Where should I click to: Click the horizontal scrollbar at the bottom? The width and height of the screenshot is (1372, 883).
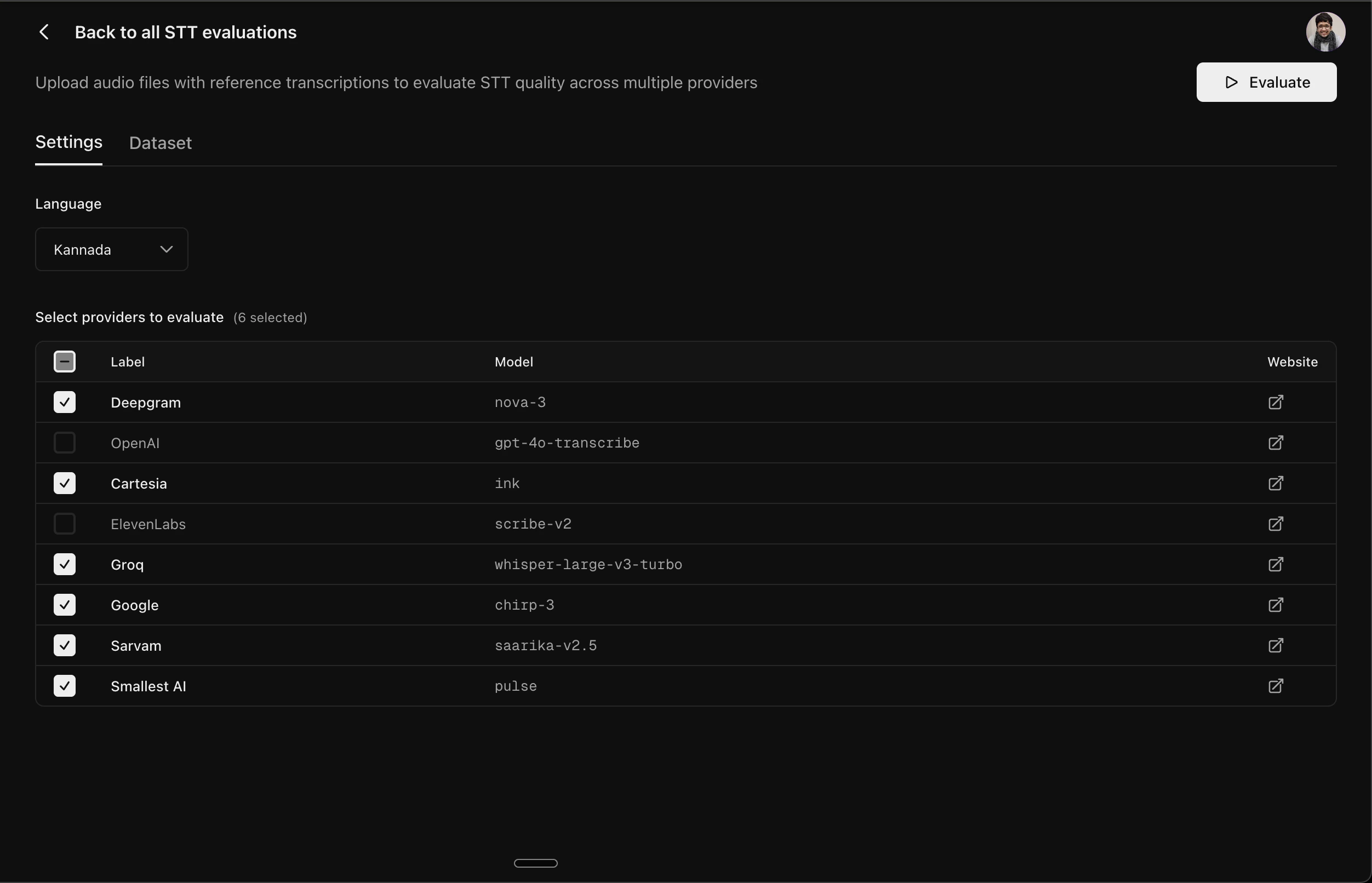536,862
